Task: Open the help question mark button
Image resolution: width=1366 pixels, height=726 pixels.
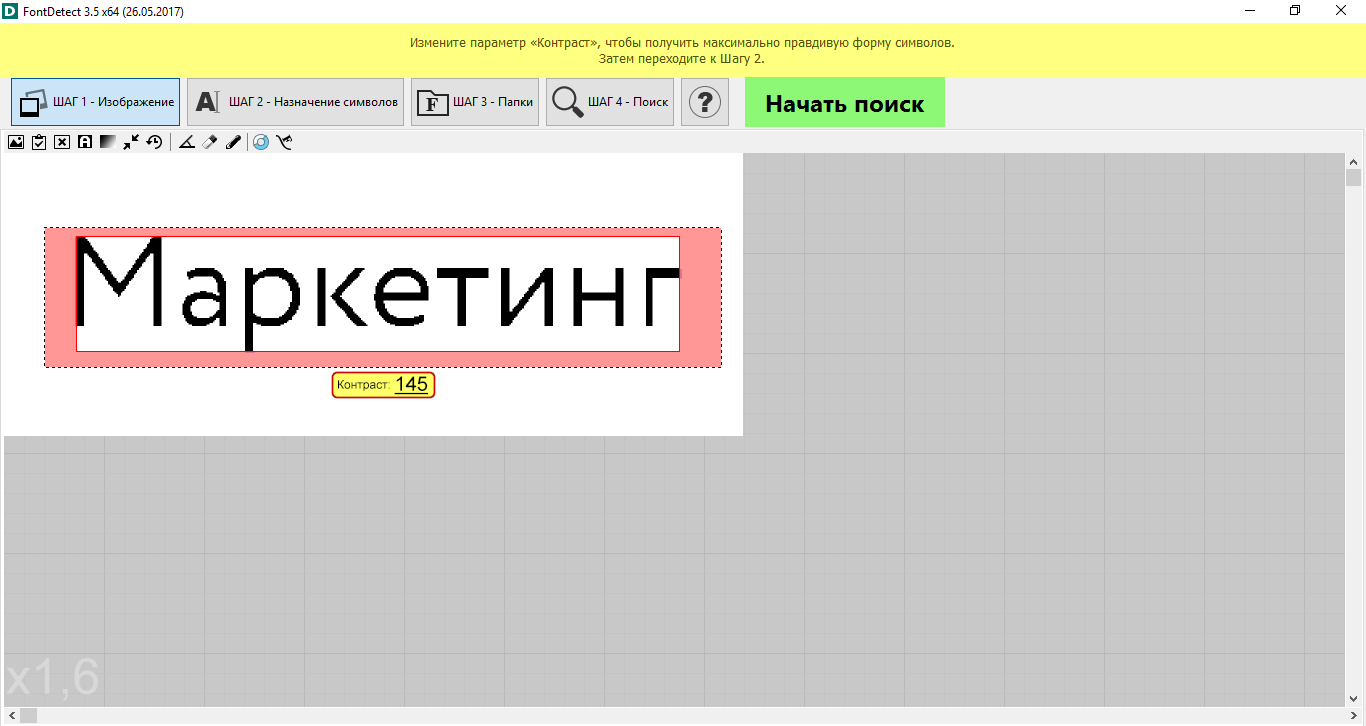Action: tap(705, 102)
